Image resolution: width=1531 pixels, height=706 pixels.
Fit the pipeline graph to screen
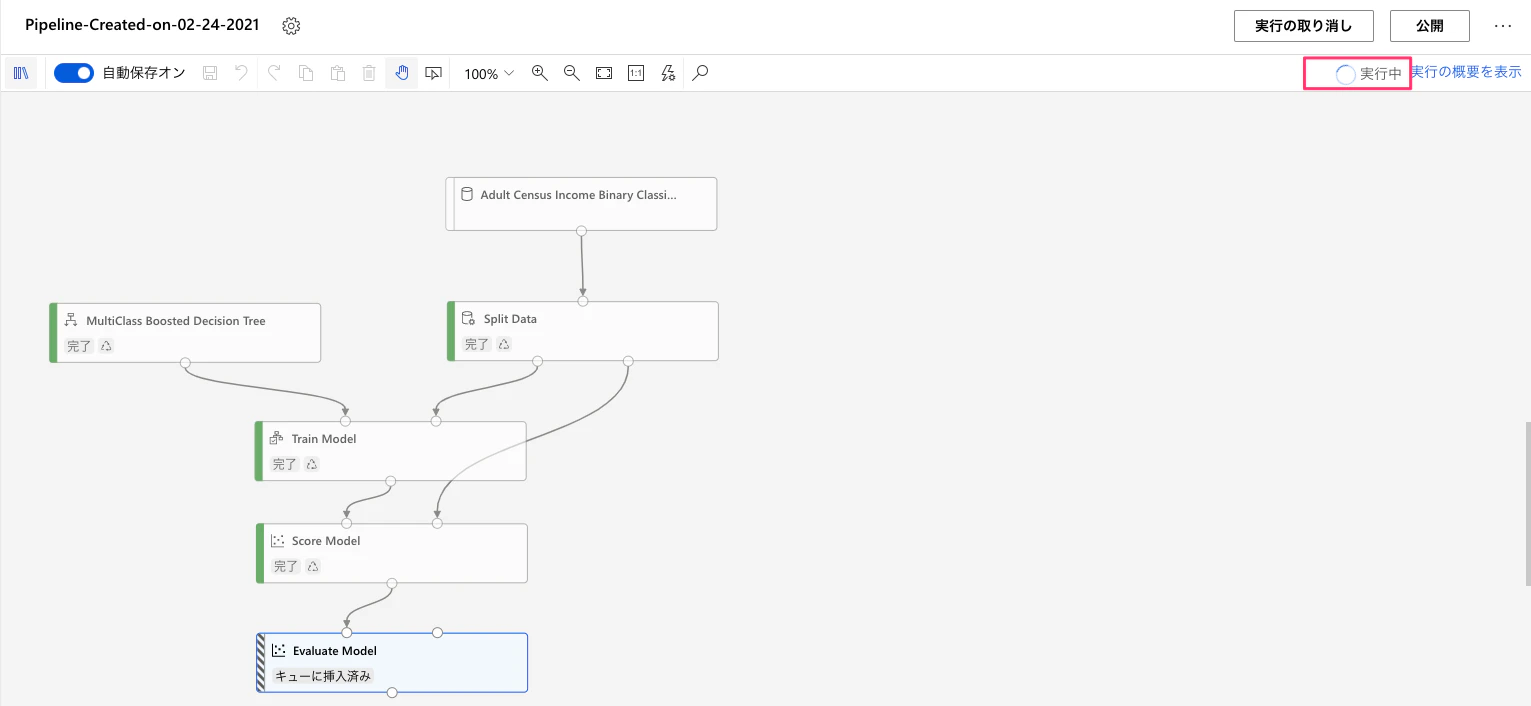click(x=604, y=73)
